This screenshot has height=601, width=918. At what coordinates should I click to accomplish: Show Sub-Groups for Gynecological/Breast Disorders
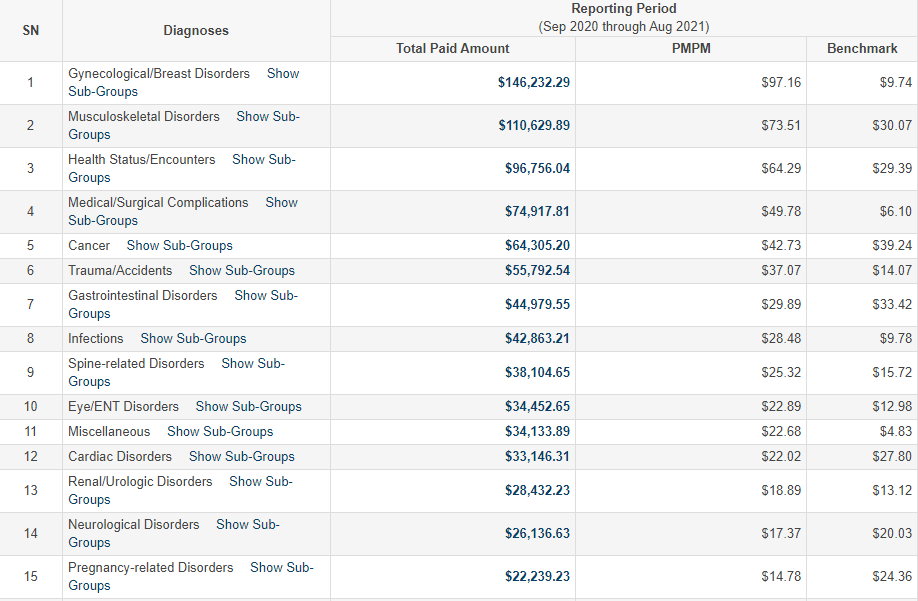click(x=282, y=74)
